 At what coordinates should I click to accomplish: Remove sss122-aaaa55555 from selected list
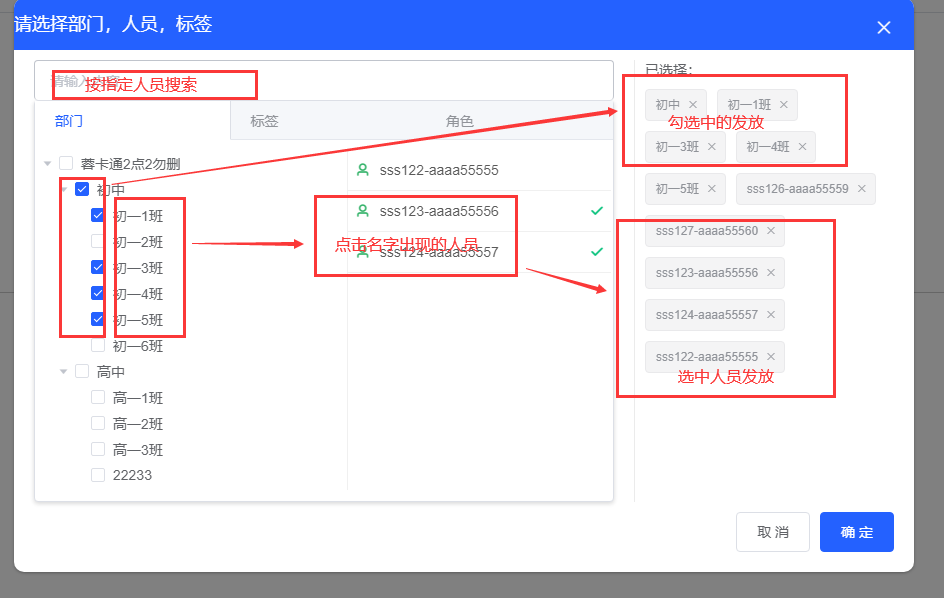tap(771, 357)
